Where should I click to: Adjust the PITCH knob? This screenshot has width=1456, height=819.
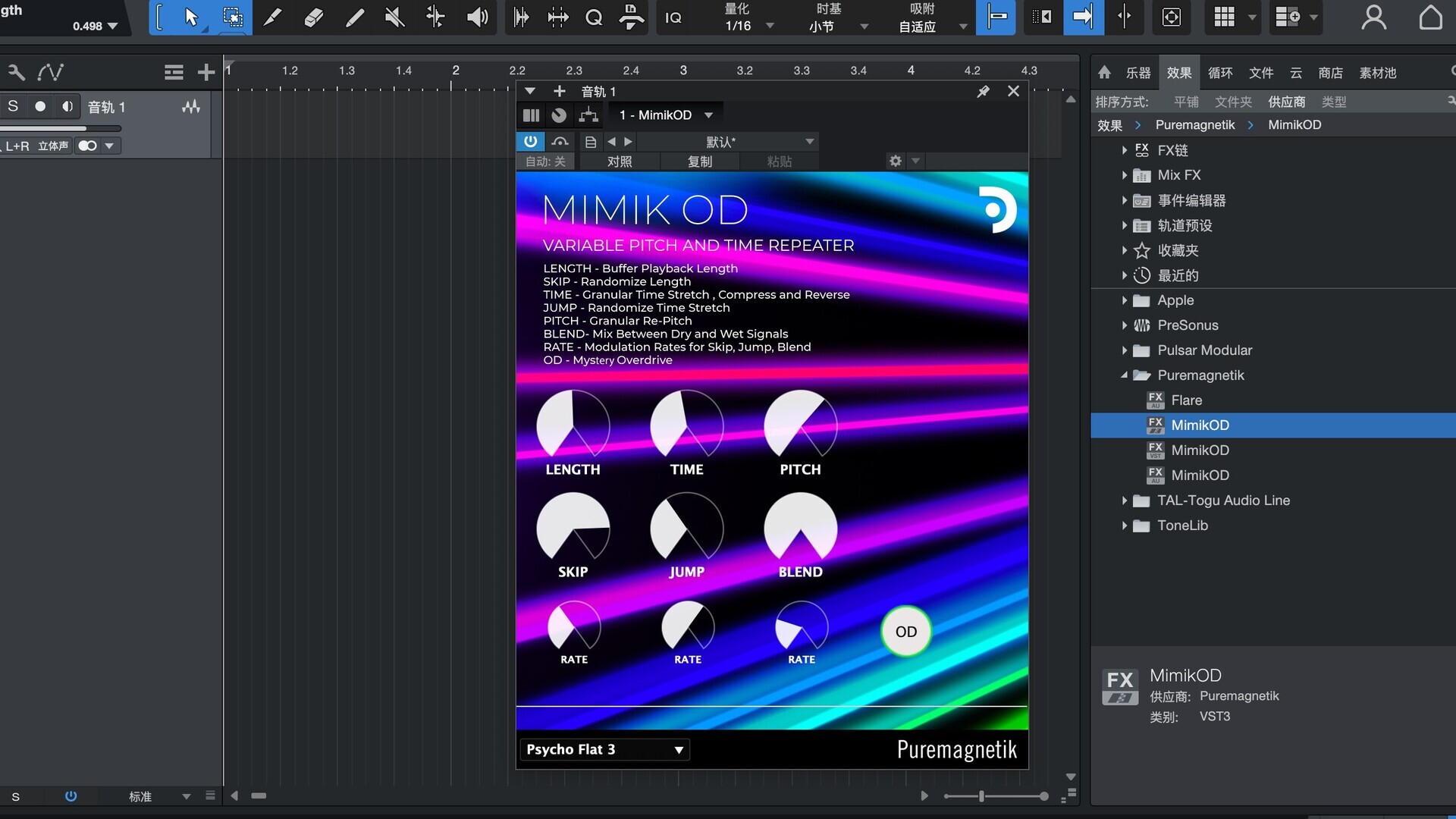(x=800, y=425)
